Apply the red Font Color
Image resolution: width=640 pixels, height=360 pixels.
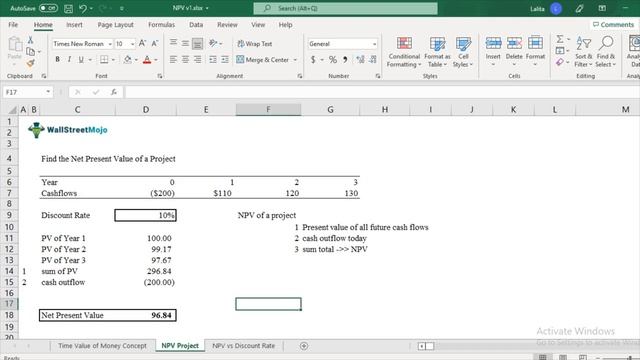coord(147,60)
